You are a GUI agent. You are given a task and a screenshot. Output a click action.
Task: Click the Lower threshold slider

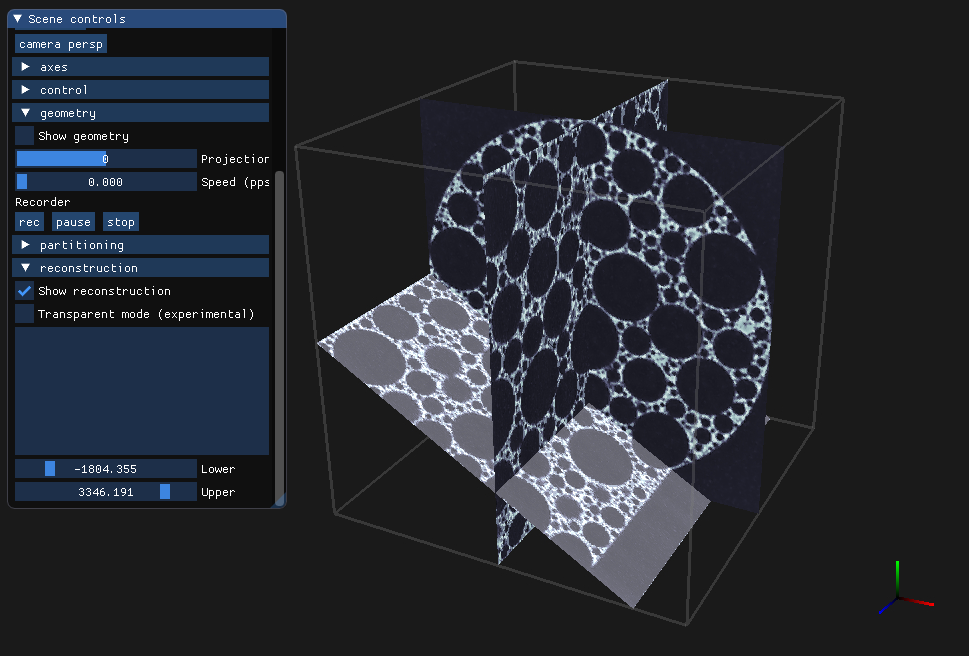click(105, 469)
